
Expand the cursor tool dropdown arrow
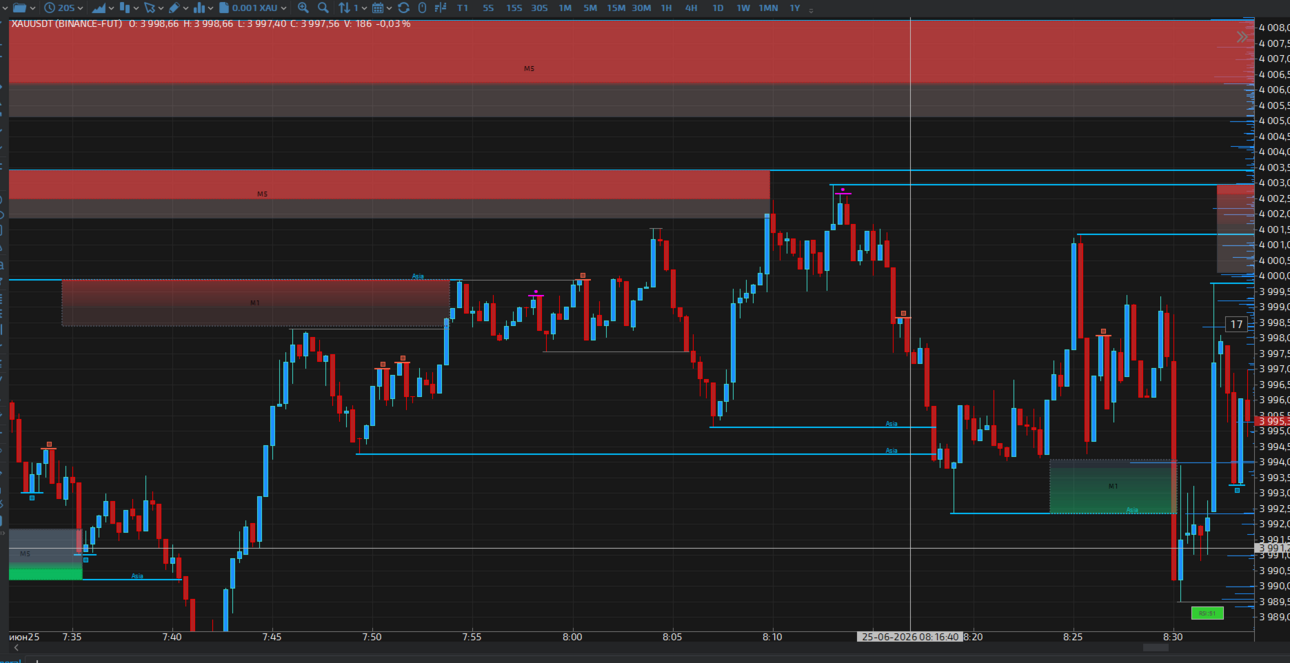(x=161, y=8)
